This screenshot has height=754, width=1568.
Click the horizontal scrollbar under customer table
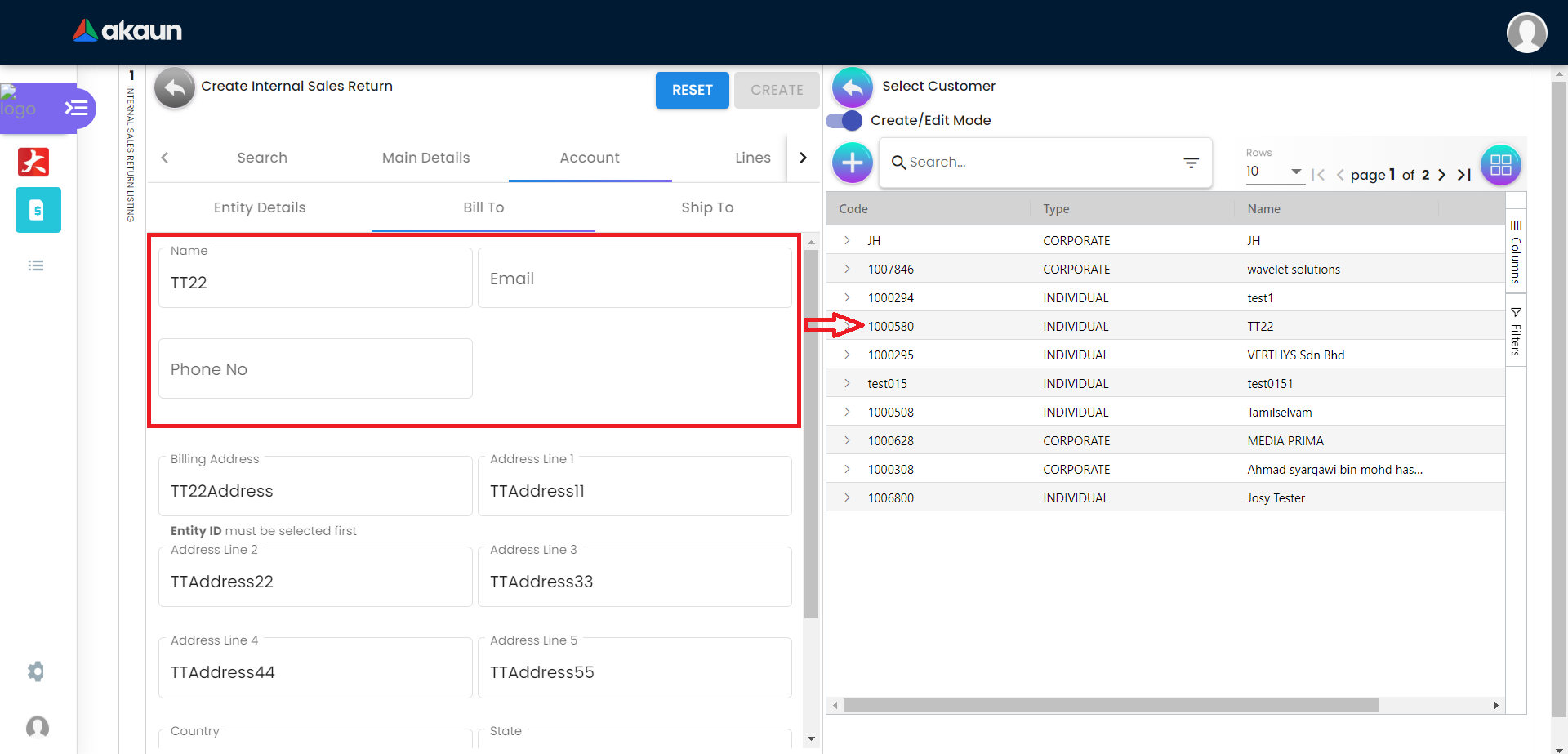pyautogui.click(x=1110, y=705)
